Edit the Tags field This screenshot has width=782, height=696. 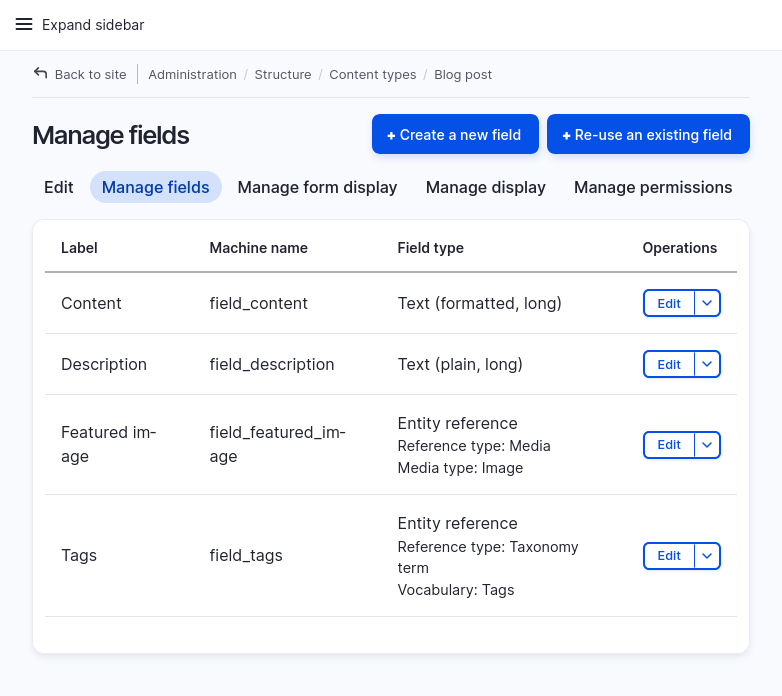(669, 556)
